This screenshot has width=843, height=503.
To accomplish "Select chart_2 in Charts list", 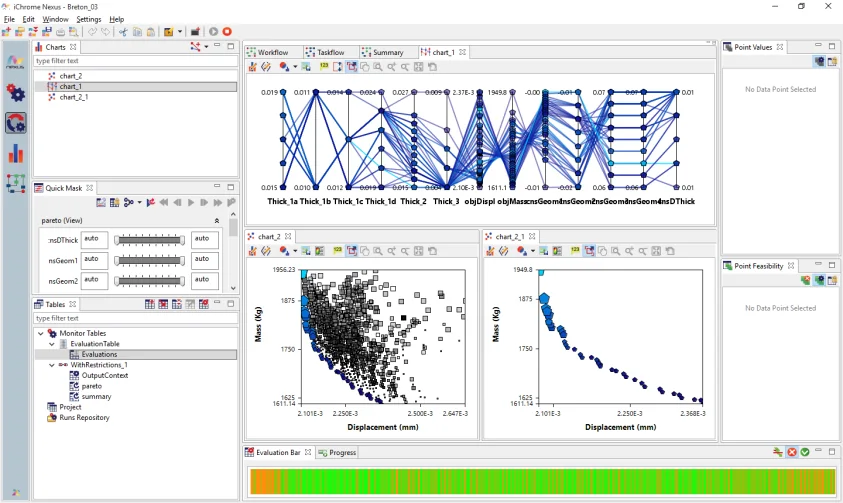I will tap(70, 76).
